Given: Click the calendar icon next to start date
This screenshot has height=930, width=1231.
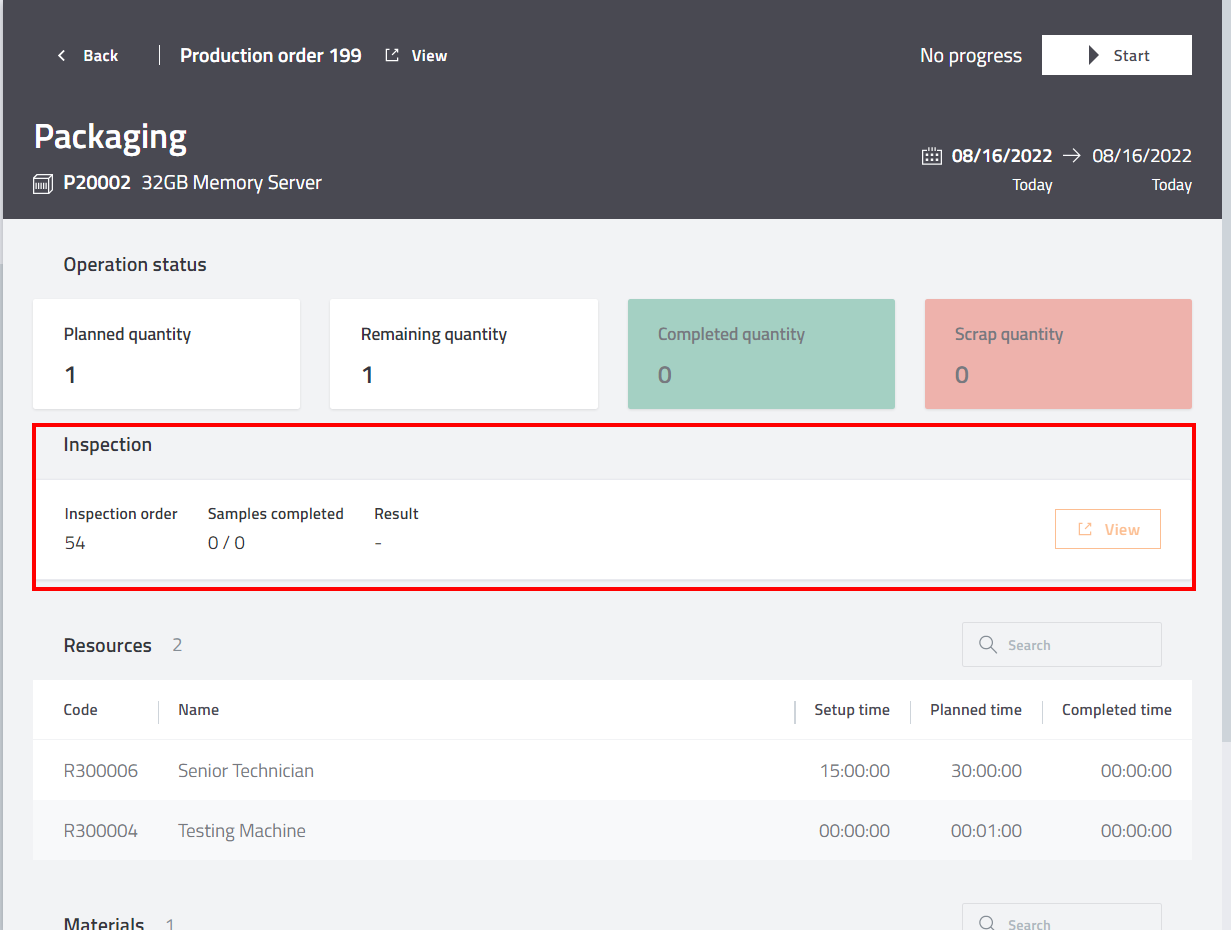Looking at the screenshot, I should click(x=931, y=156).
